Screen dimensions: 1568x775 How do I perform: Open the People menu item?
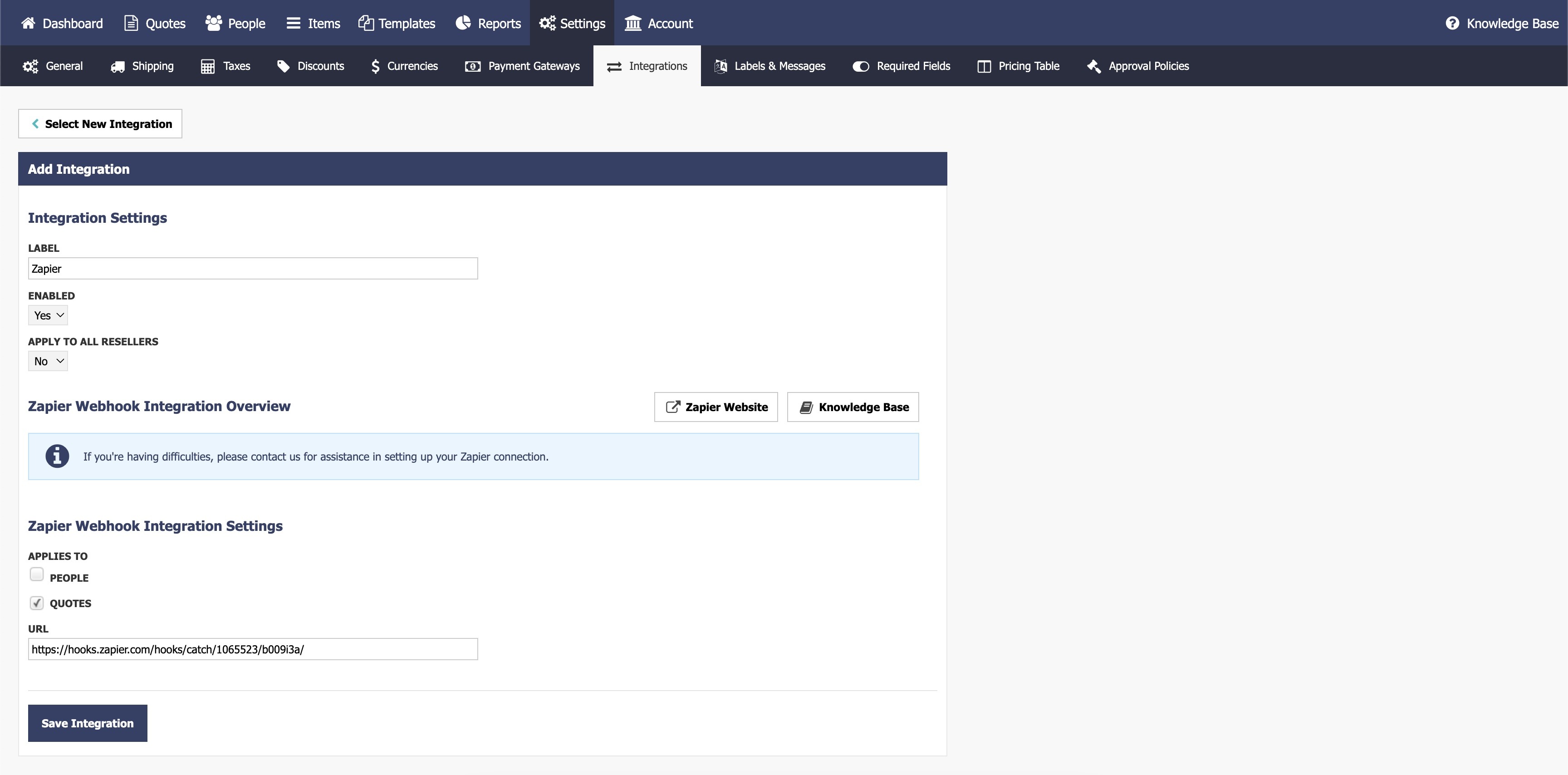(235, 23)
